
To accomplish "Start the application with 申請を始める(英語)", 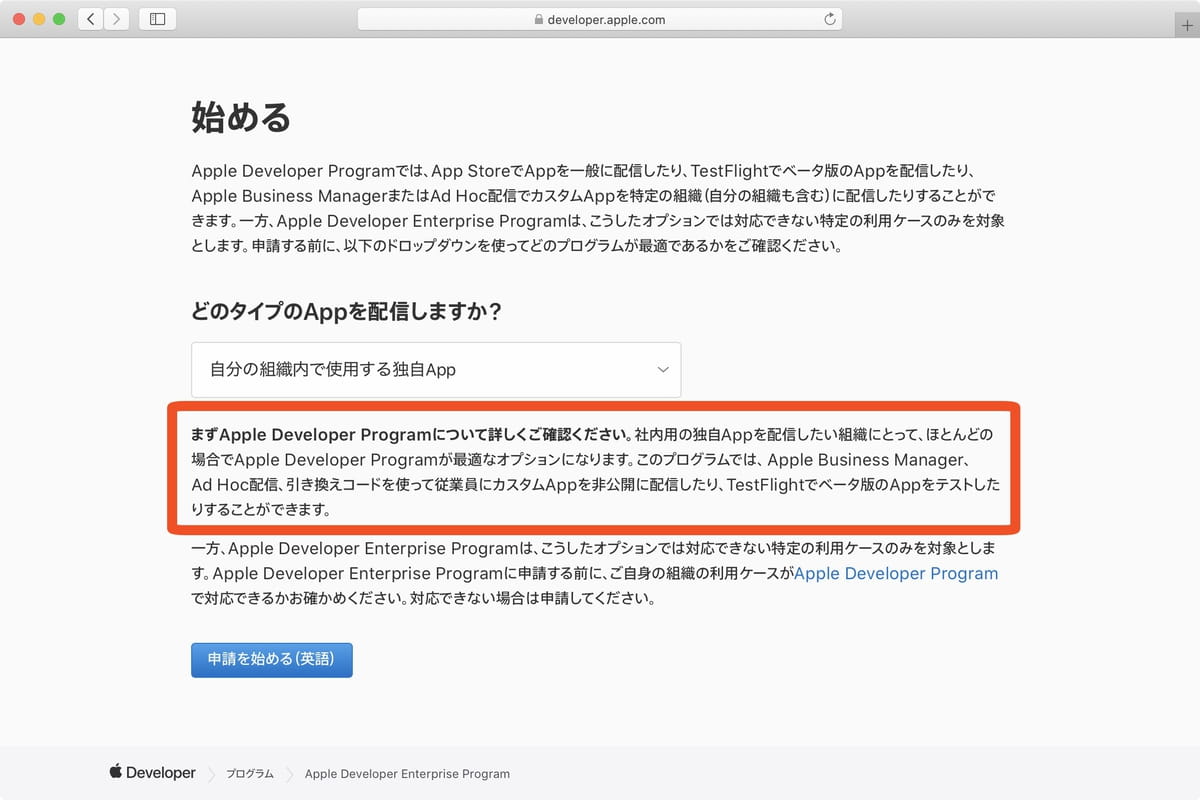I will pos(272,660).
